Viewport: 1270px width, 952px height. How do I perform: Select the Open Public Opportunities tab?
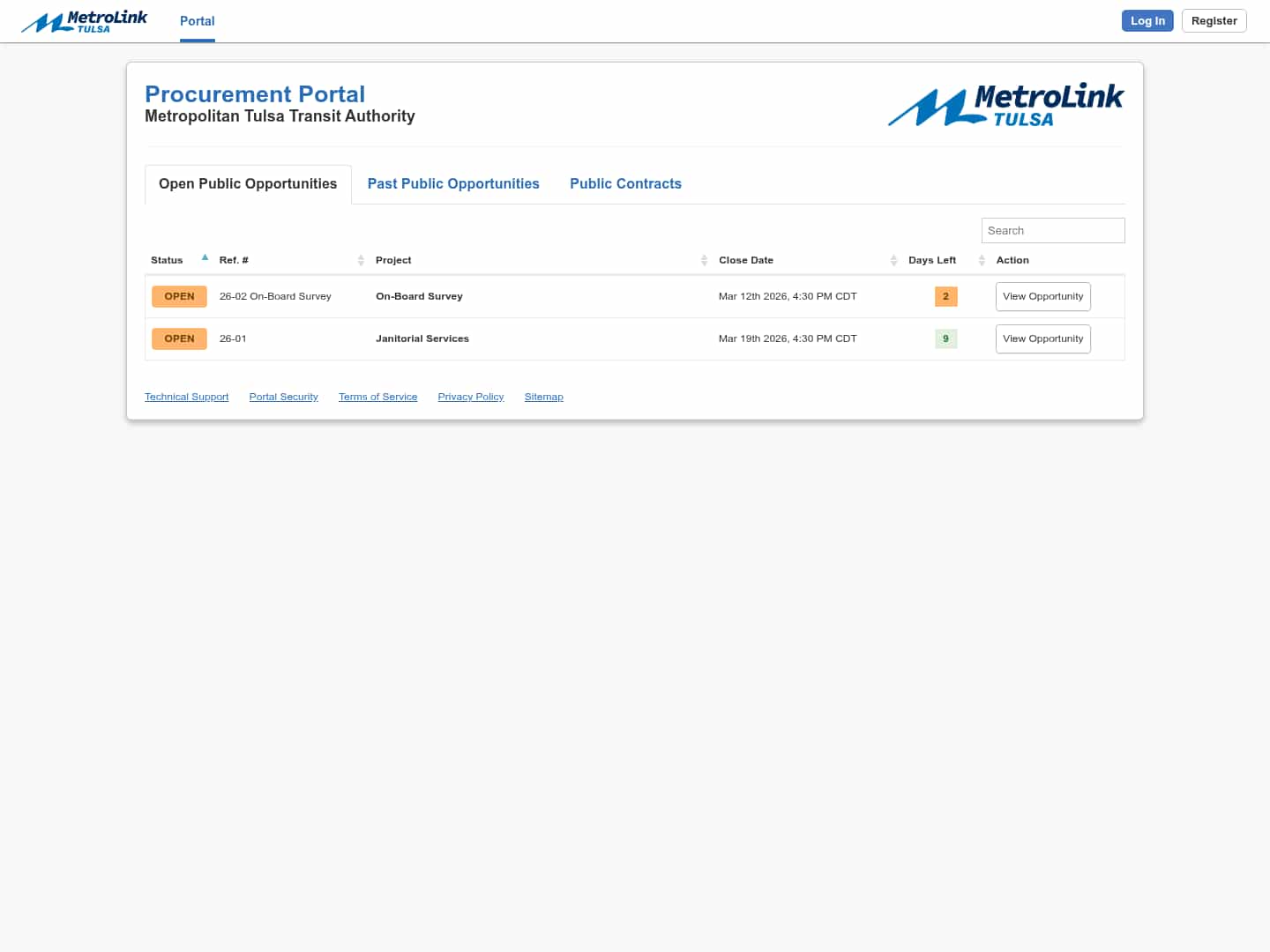(248, 183)
